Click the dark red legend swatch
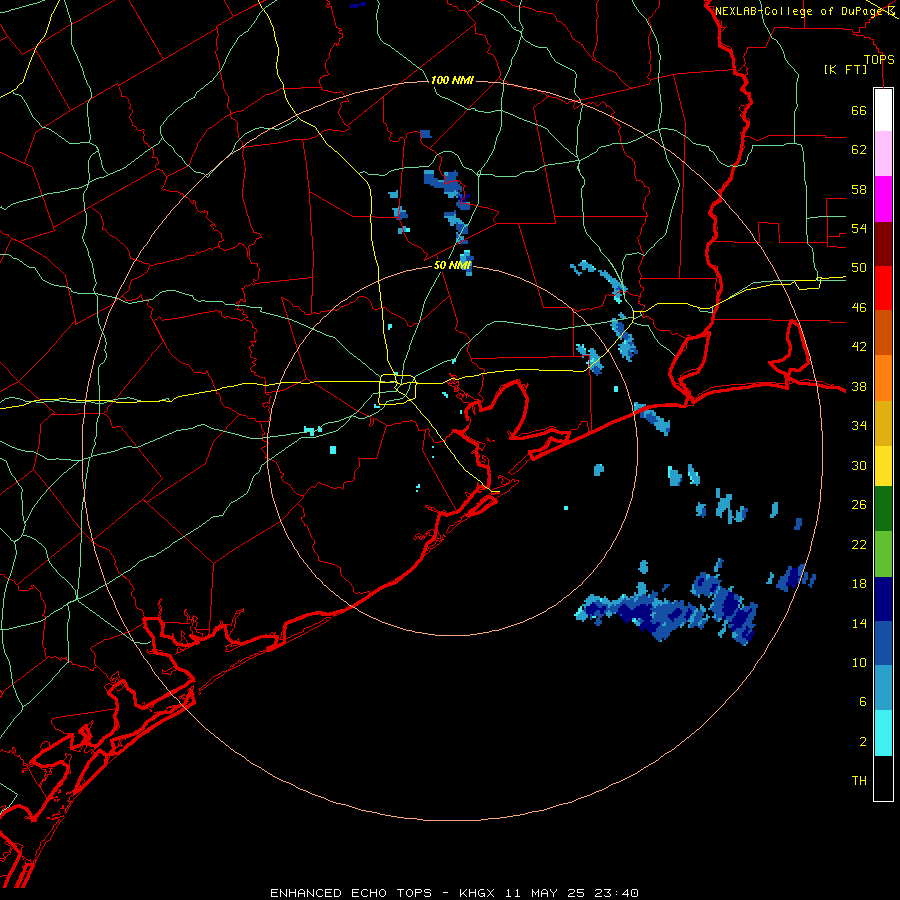The image size is (900, 900). [x=883, y=243]
